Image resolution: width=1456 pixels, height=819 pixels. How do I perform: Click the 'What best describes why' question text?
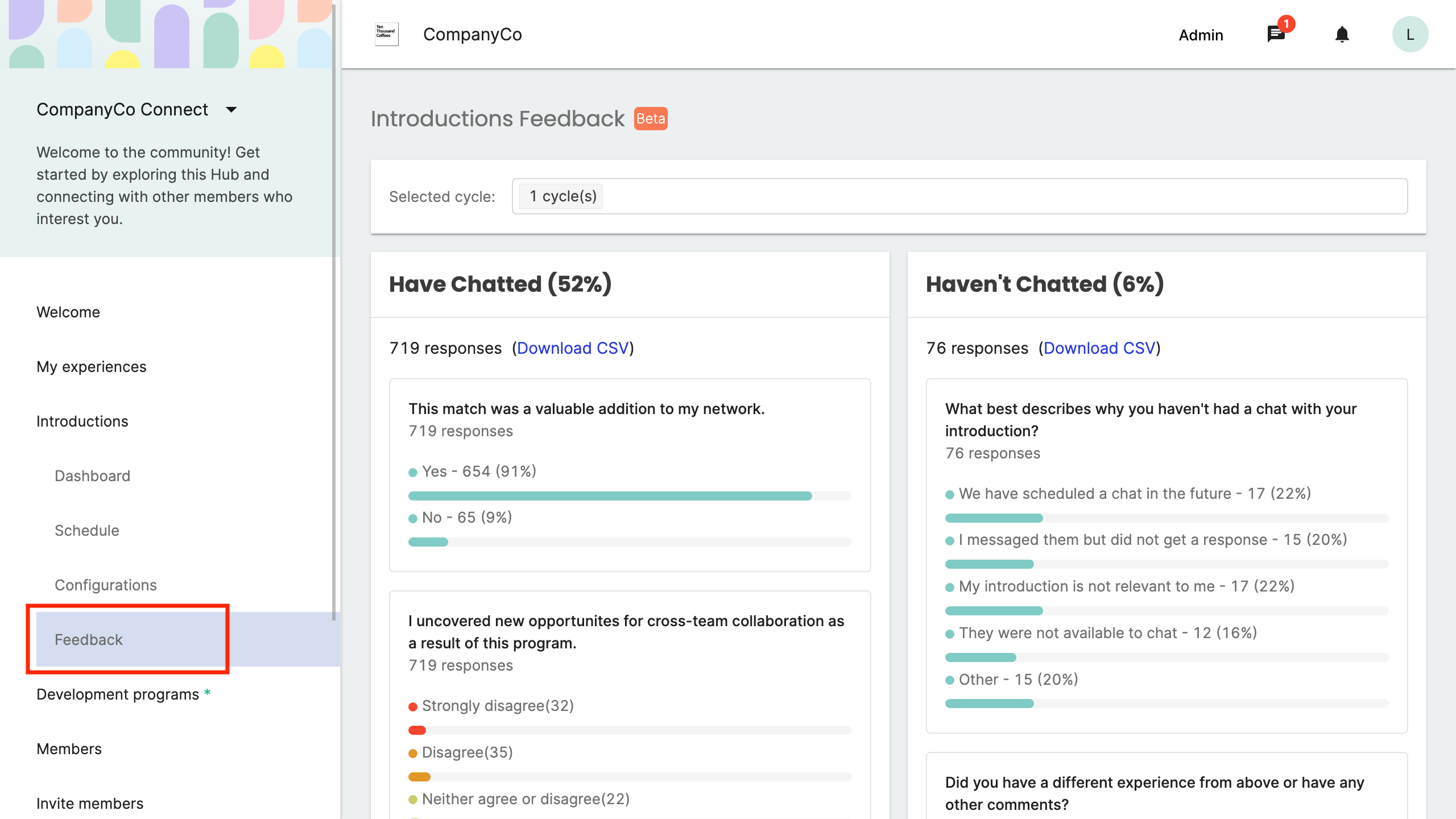[1151, 420]
